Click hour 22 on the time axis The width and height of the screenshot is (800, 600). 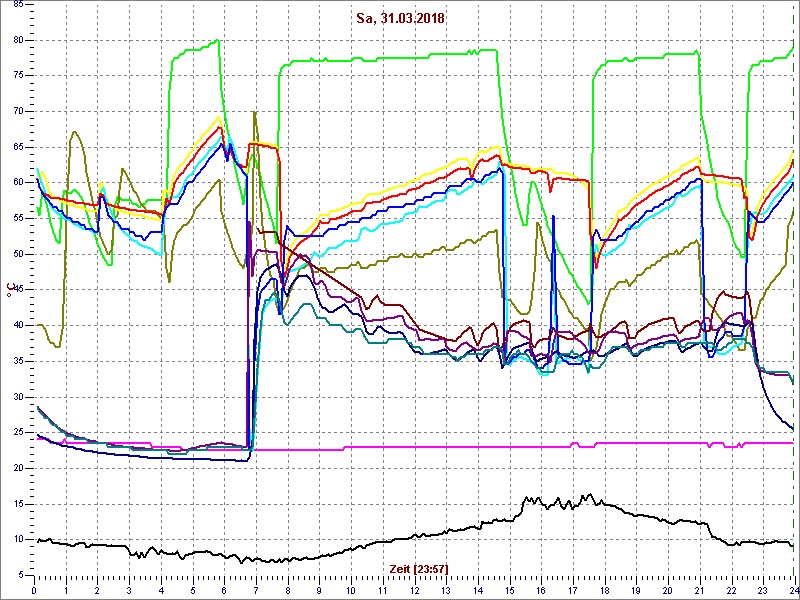[731, 589]
